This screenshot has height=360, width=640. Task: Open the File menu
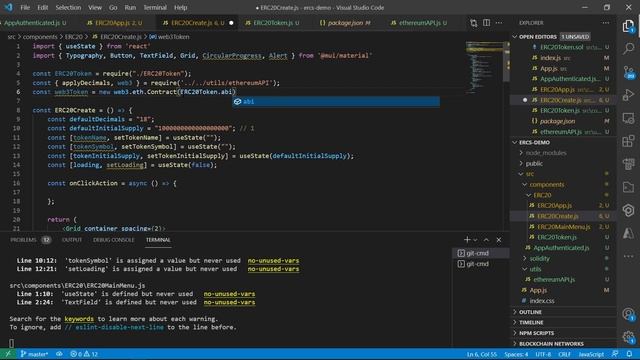coord(25,7)
